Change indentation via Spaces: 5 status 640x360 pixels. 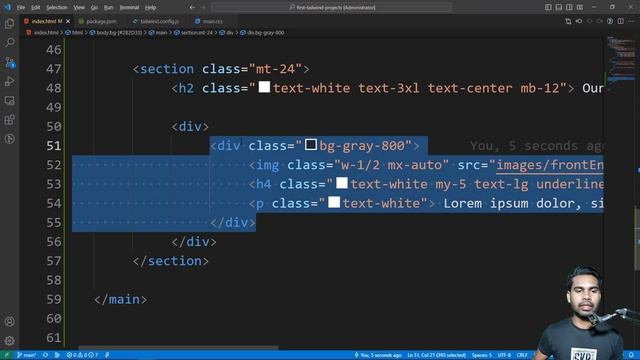coord(482,355)
